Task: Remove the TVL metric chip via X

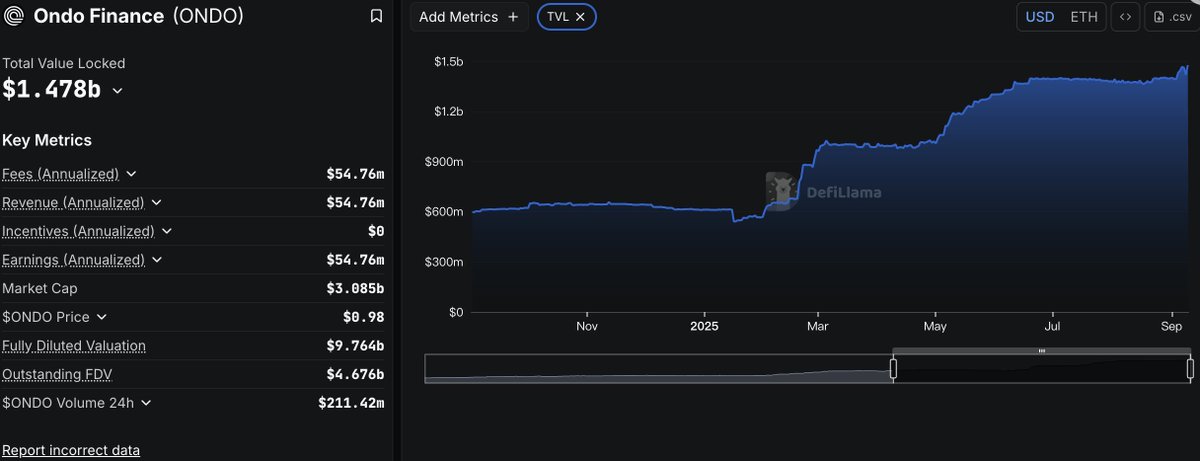Action: click(579, 17)
